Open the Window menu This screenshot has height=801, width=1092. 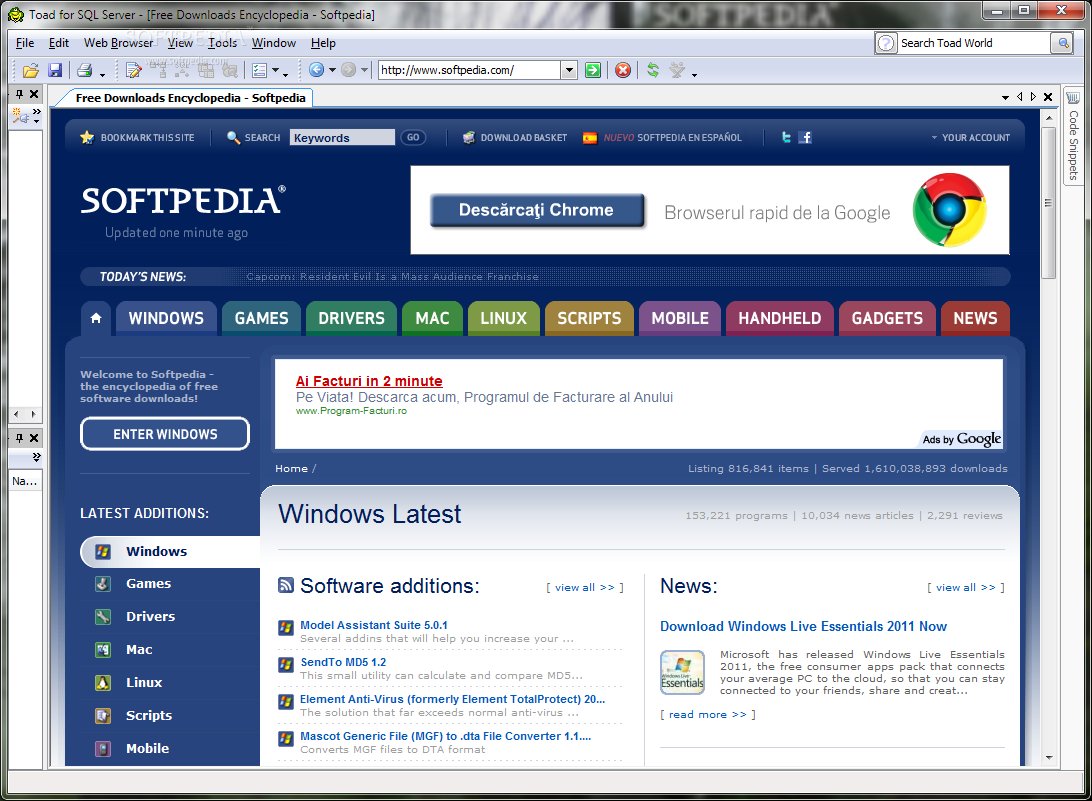coord(274,43)
